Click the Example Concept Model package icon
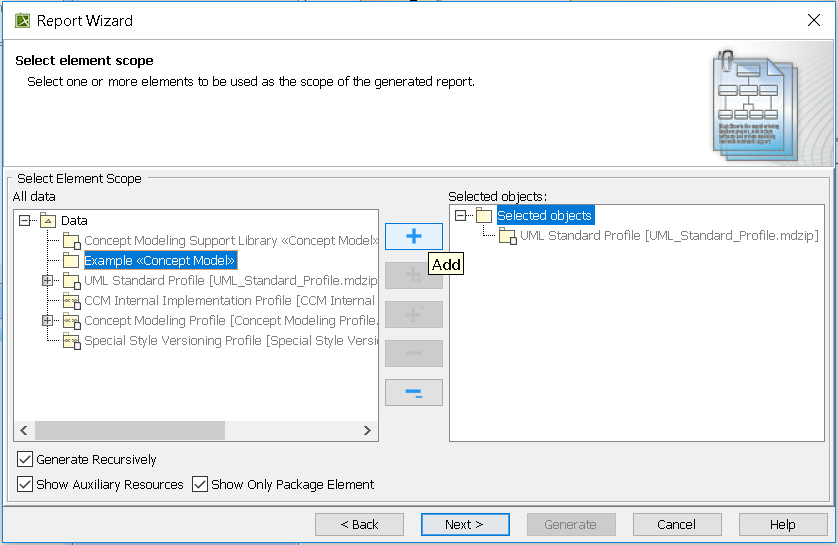838x545 pixels. 71,261
